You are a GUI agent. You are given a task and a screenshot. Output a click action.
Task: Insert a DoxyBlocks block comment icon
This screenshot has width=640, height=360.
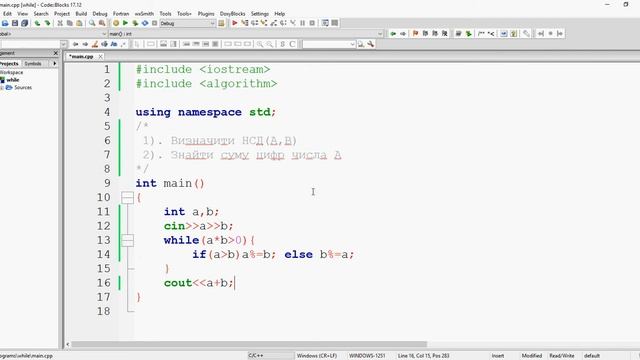click(x=481, y=33)
